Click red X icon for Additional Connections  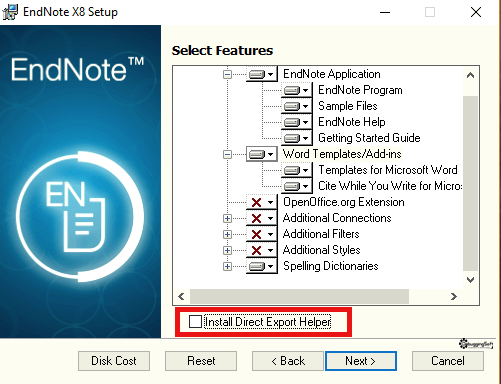pyautogui.click(x=256, y=218)
